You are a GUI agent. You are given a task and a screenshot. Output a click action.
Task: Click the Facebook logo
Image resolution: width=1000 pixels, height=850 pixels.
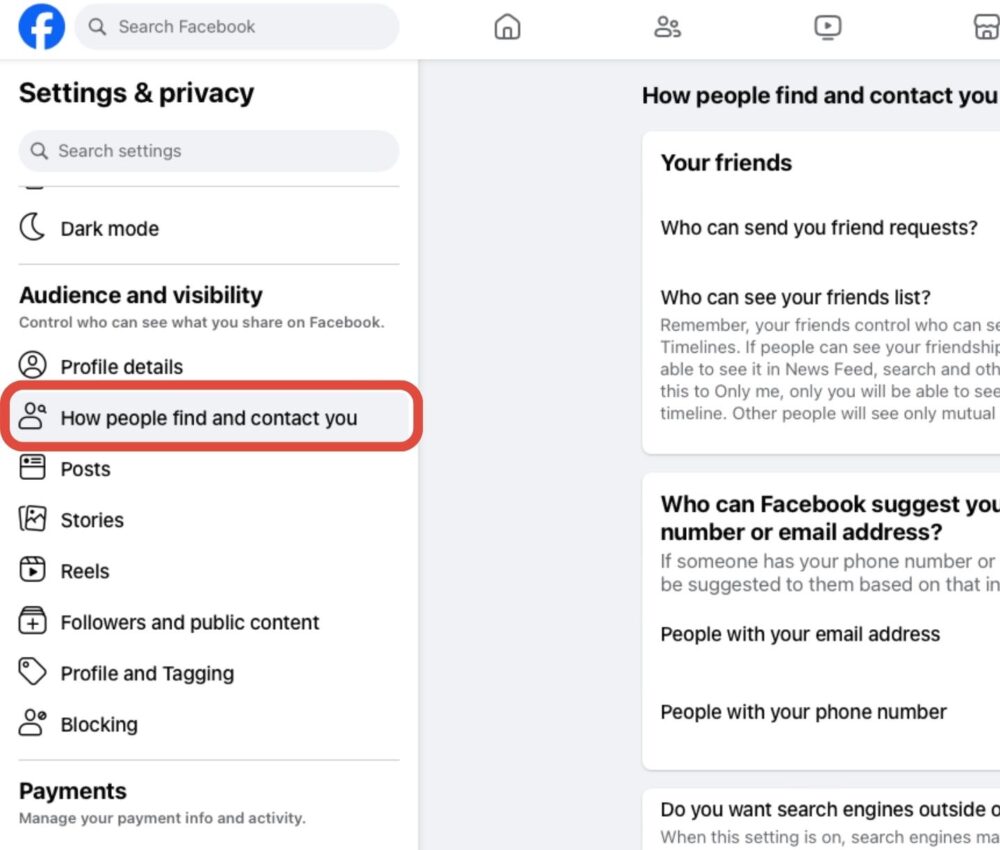(40, 27)
